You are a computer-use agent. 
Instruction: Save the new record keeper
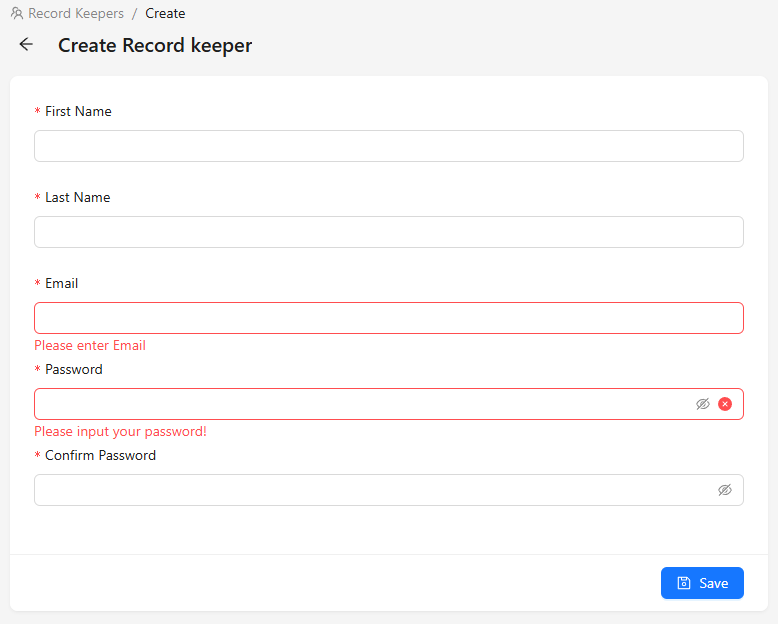(x=702, y=583)
